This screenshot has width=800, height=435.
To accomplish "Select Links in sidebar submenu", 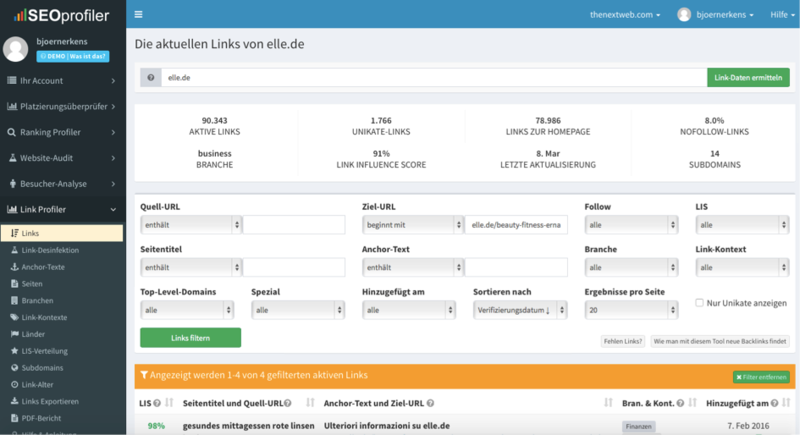I will pyautogui.click(x=62, y=233).
